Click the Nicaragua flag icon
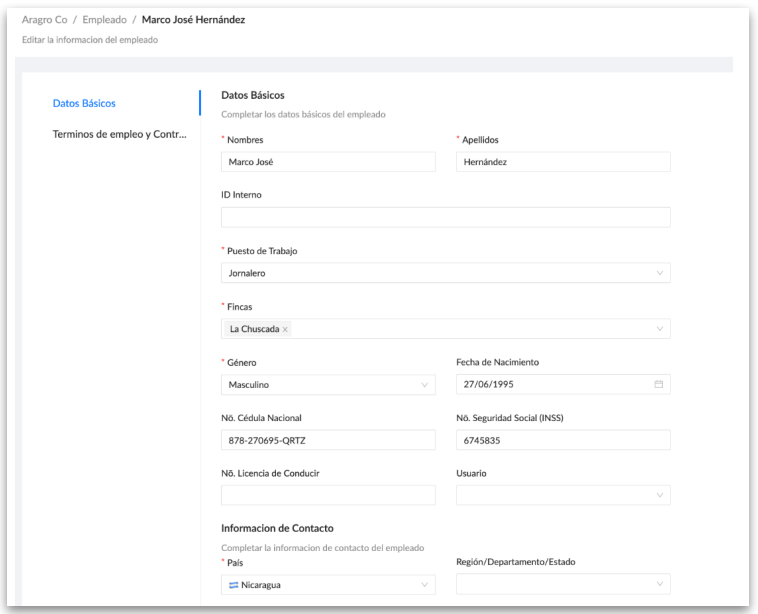 (x=233, y=585)
